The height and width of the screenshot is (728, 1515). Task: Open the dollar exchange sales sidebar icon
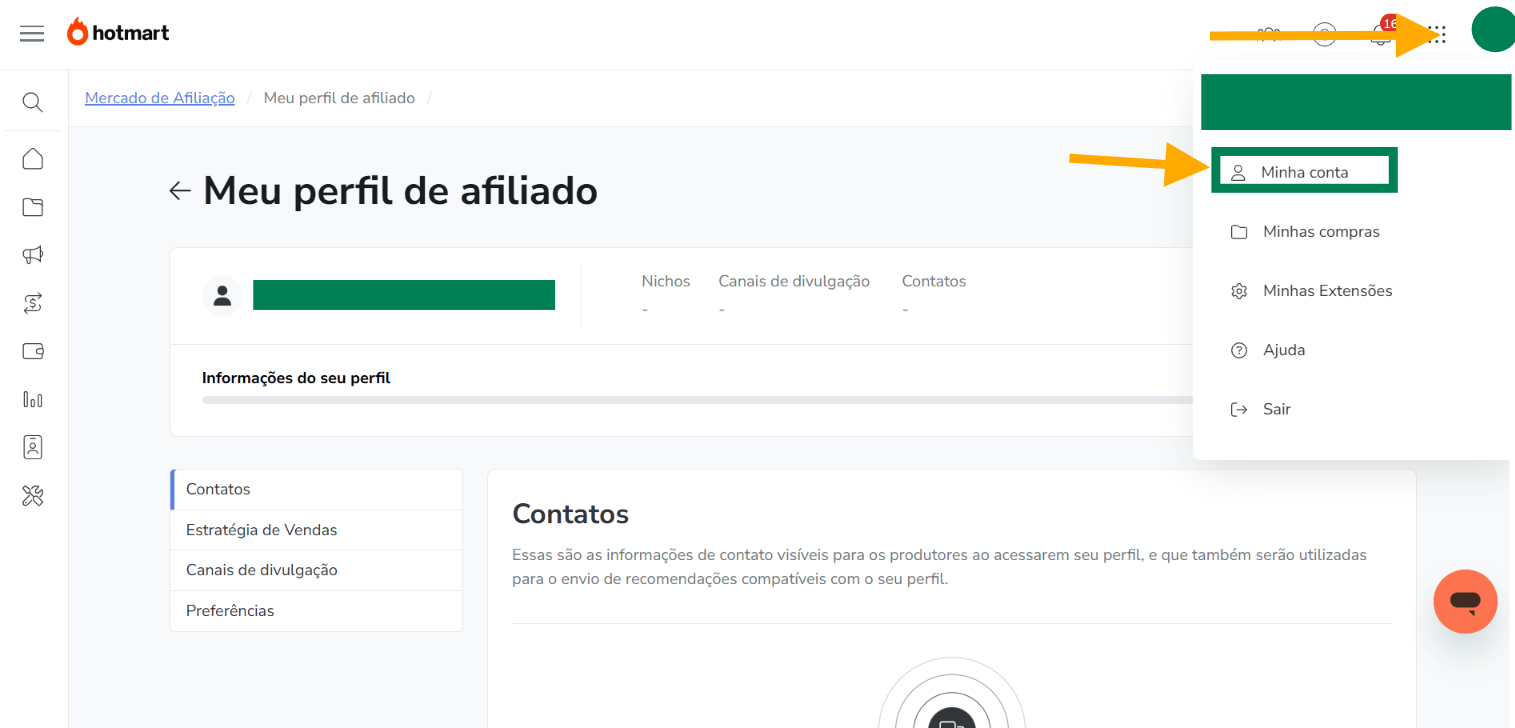33,303
